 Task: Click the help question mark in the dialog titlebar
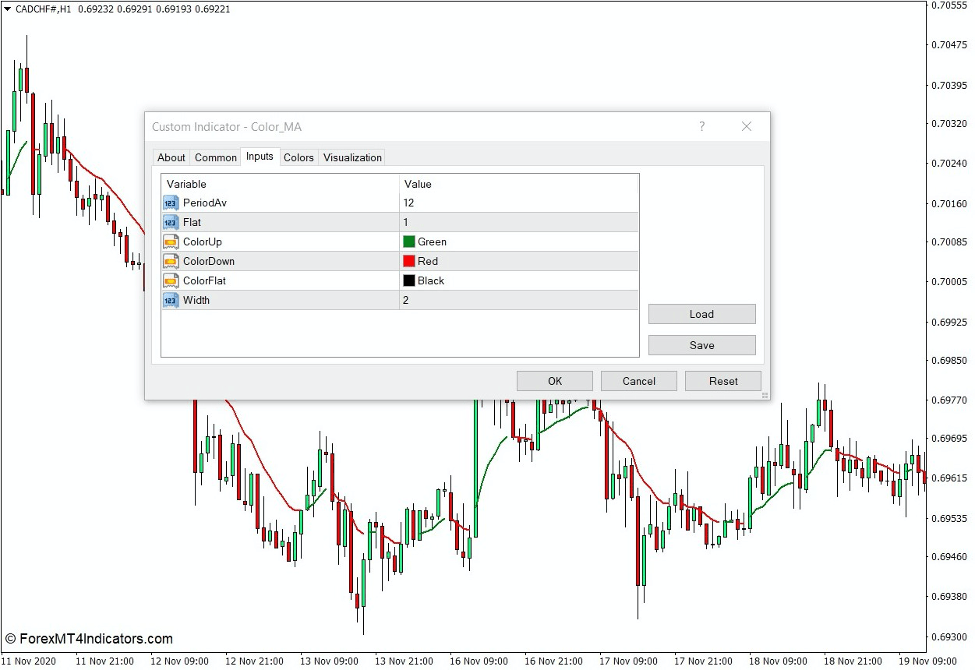[701, 126]
